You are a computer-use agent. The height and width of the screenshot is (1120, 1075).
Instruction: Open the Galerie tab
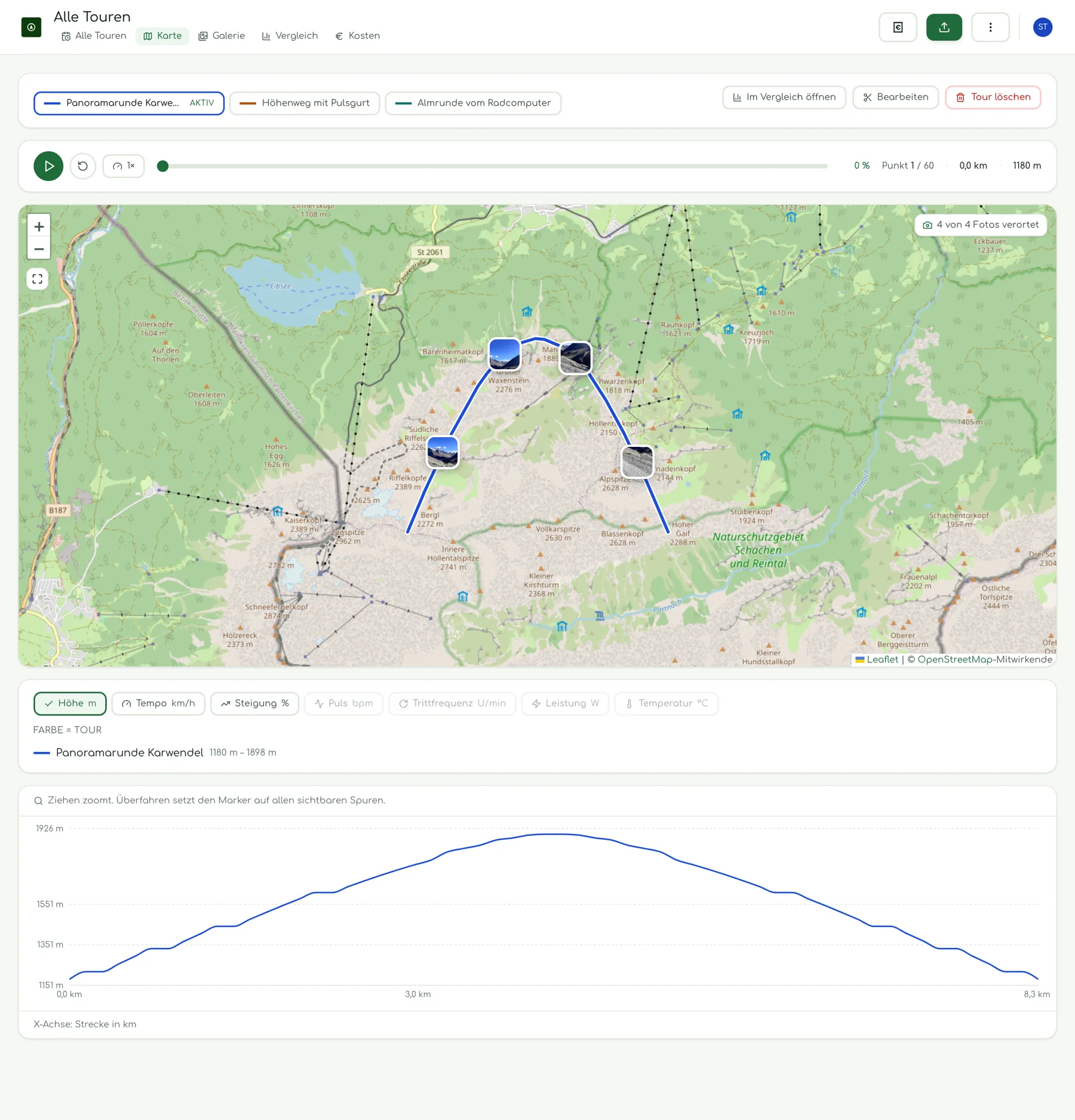tap(222, 36)
